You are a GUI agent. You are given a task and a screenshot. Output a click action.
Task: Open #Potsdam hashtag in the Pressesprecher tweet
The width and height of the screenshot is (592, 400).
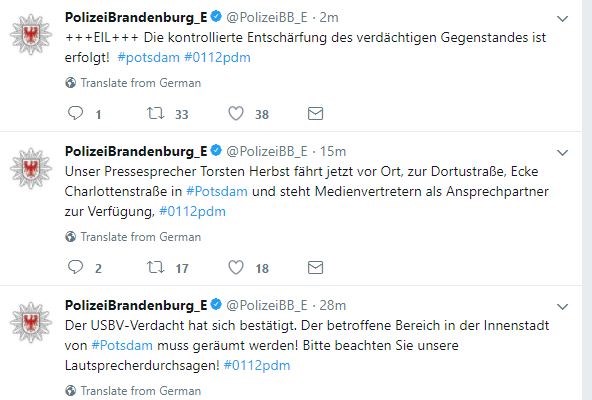(x=217, y=191)
